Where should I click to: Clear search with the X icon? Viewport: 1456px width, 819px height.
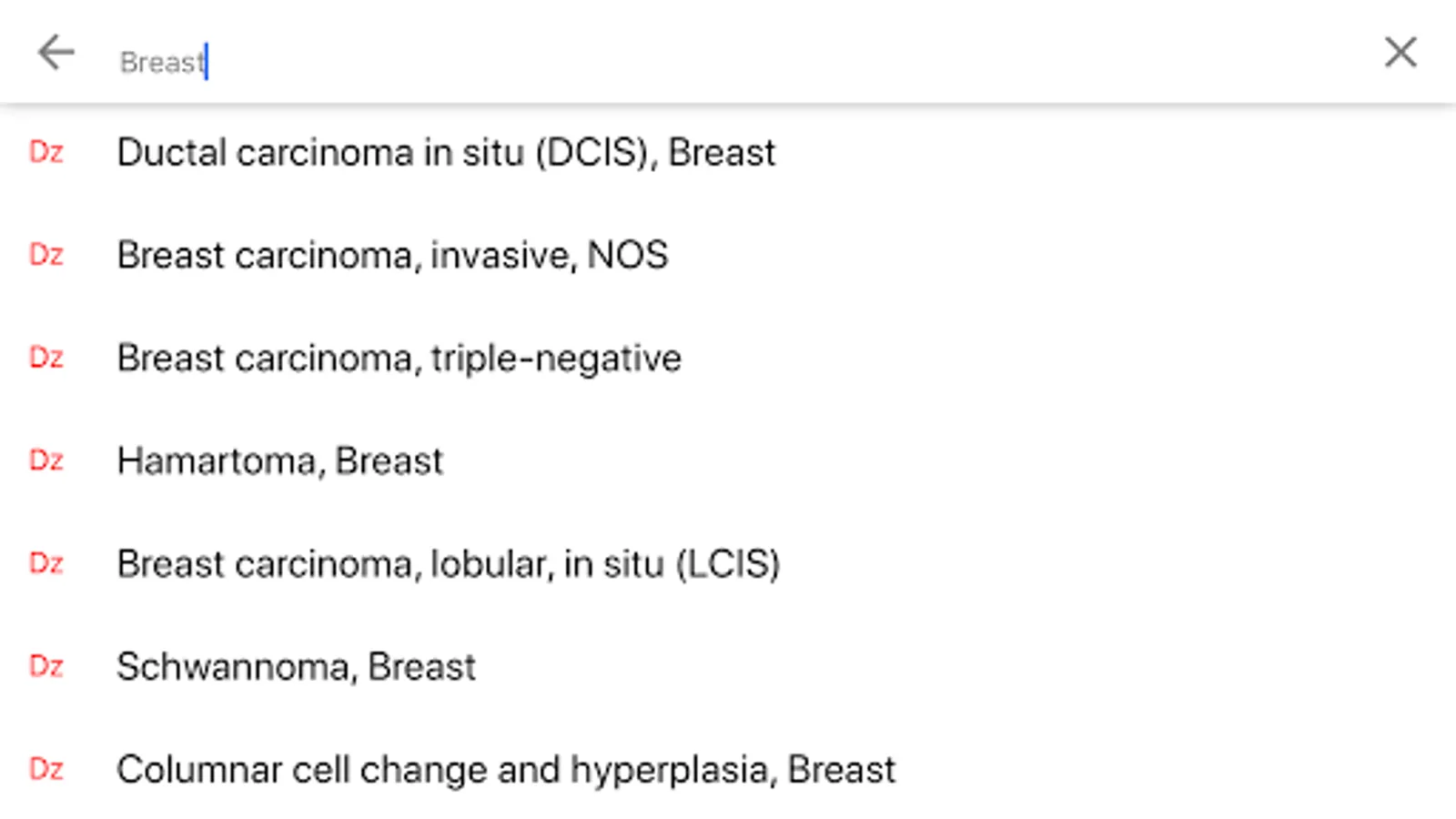click(x=1400, y=53)
